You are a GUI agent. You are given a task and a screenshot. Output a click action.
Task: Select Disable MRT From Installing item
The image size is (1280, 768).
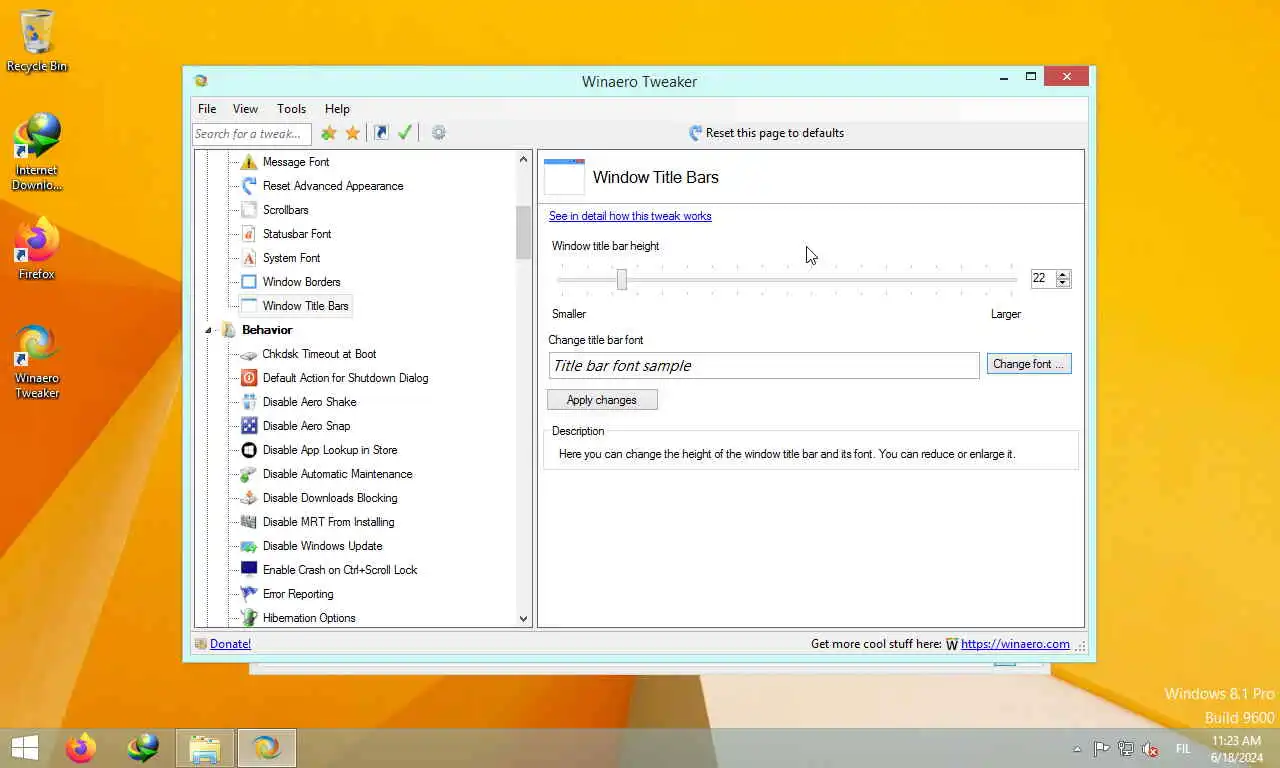coord(328,522)
